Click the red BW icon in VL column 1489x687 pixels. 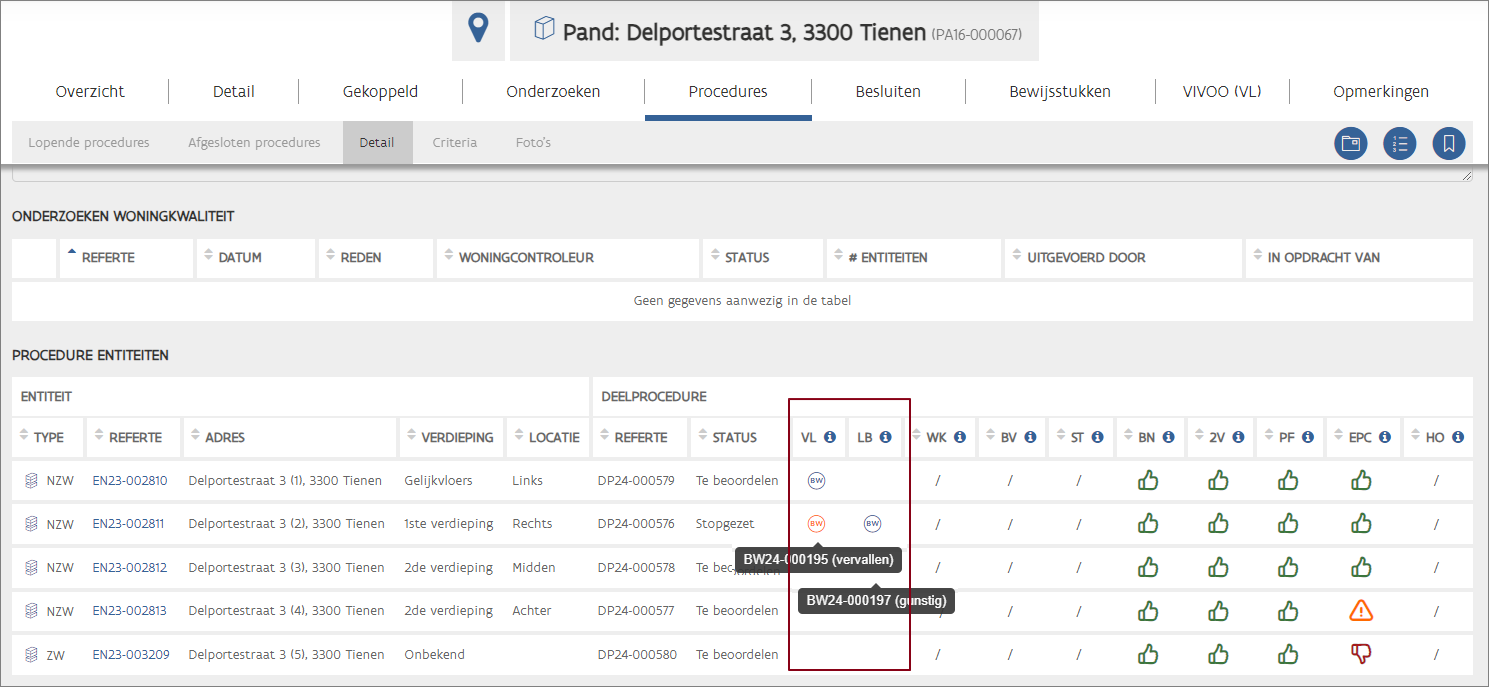point(816,523)
